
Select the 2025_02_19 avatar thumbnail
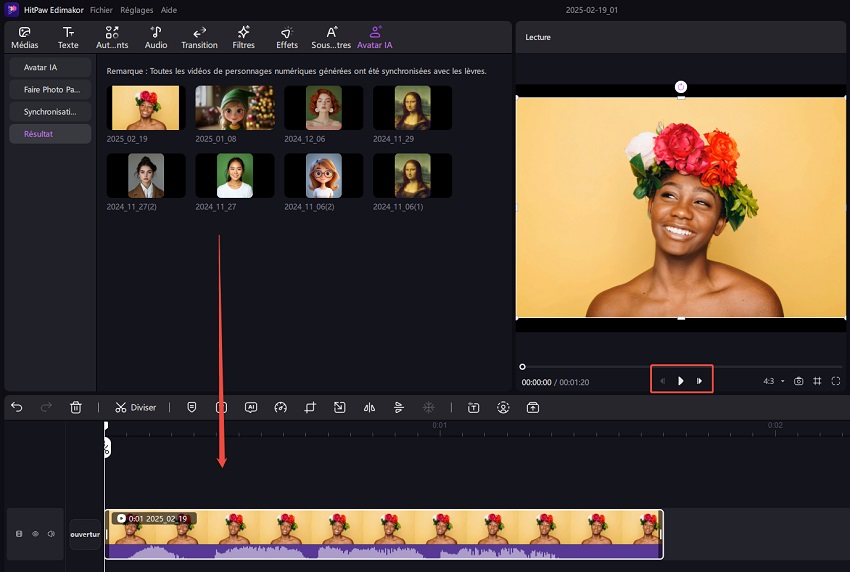146,107
